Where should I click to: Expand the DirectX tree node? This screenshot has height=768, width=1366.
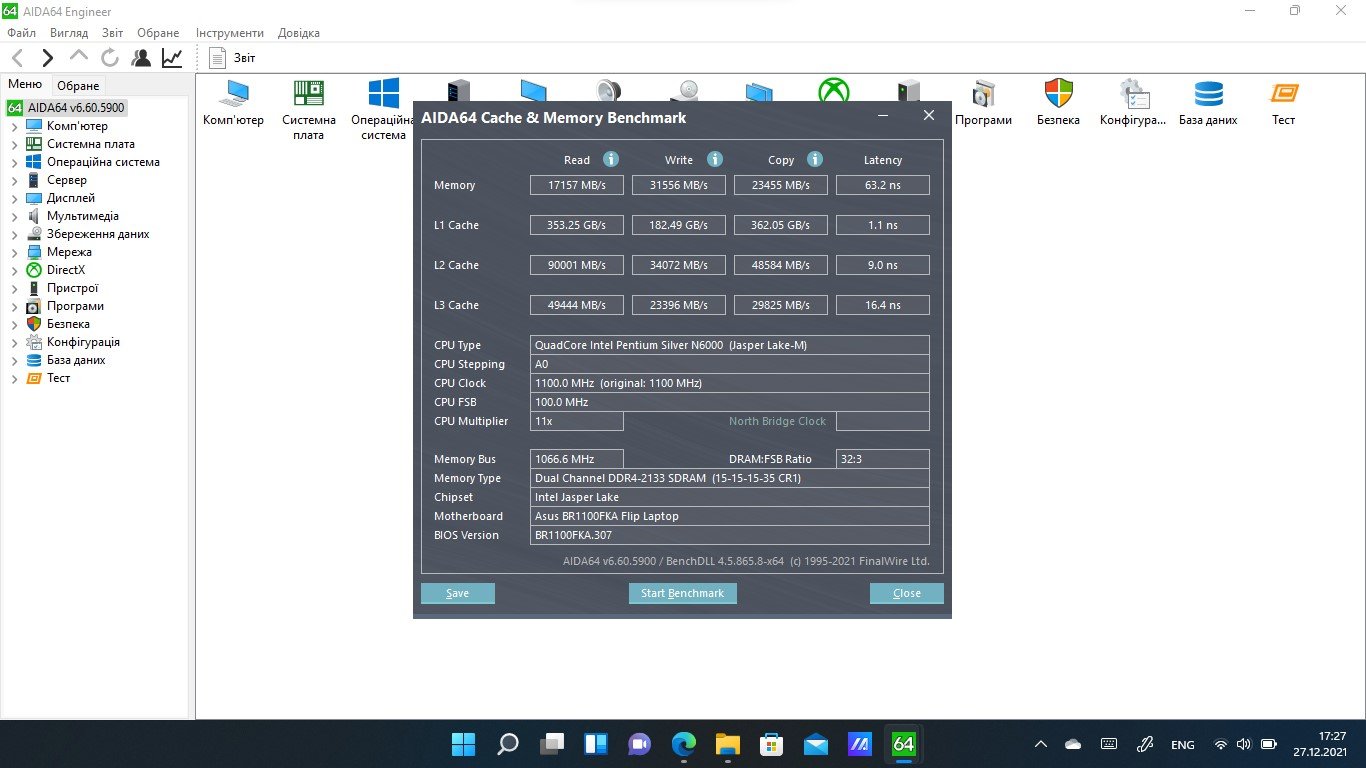tap(14, 270)
